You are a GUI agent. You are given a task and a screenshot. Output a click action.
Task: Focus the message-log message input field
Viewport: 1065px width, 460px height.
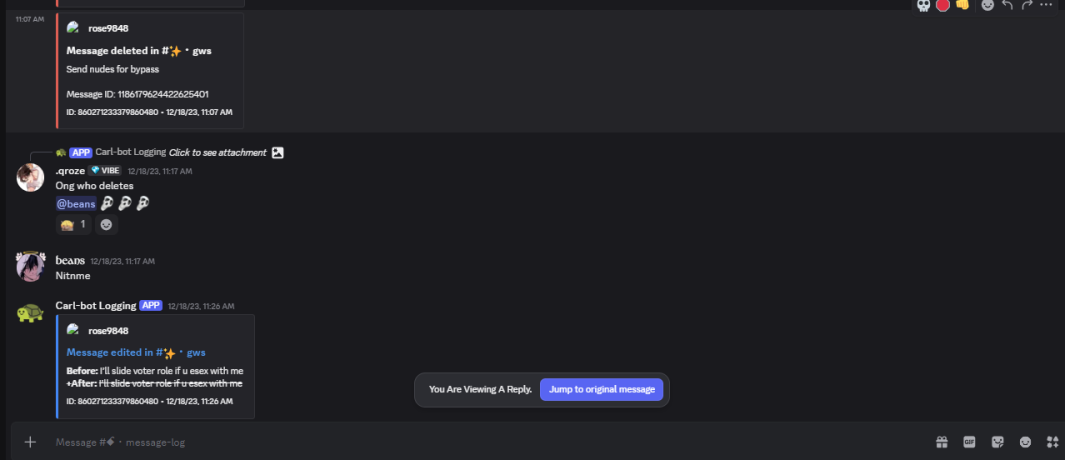(x=475, y=442)
